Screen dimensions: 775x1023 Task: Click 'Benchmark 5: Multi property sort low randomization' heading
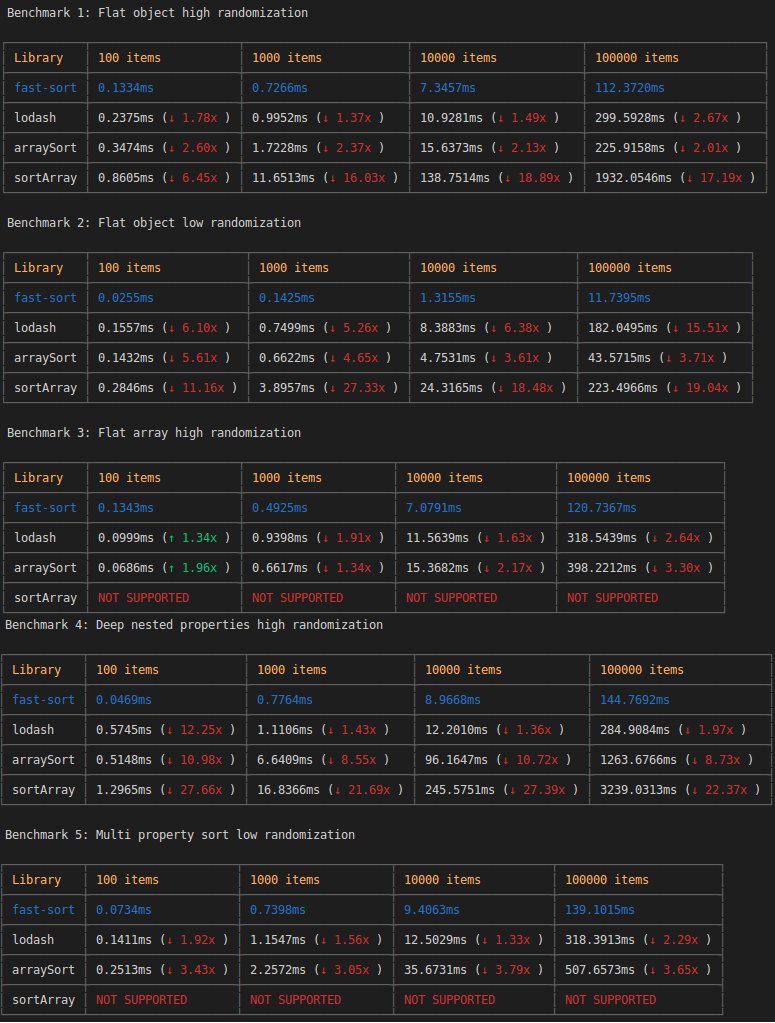tap(180, 834)
